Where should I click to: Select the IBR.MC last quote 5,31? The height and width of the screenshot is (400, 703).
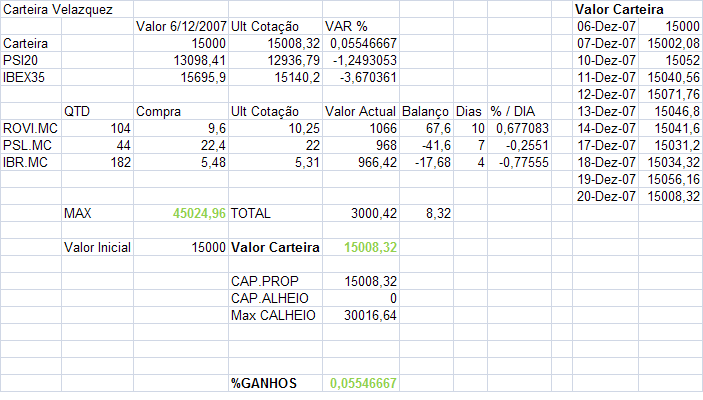click(x=307, y=163)
